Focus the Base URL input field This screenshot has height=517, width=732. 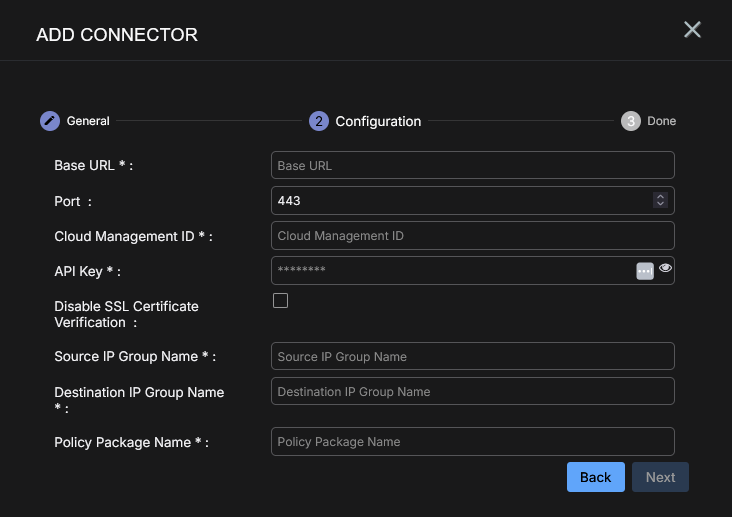click(x=472, y=165)
